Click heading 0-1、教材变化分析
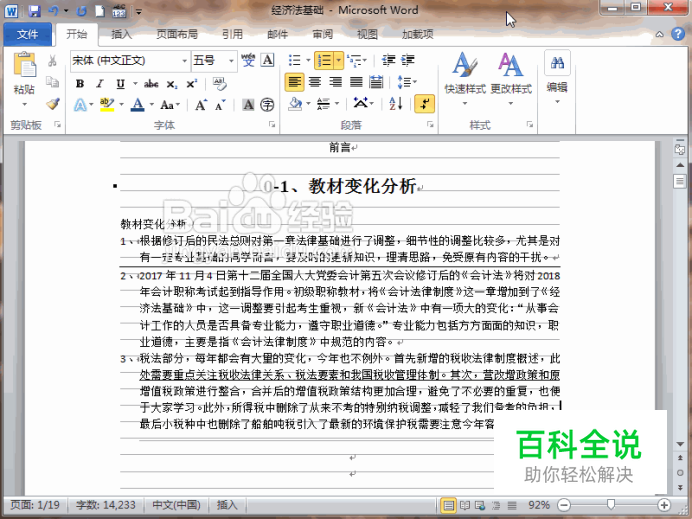Screen dimensions: 692x519 (x=340, y=186)
